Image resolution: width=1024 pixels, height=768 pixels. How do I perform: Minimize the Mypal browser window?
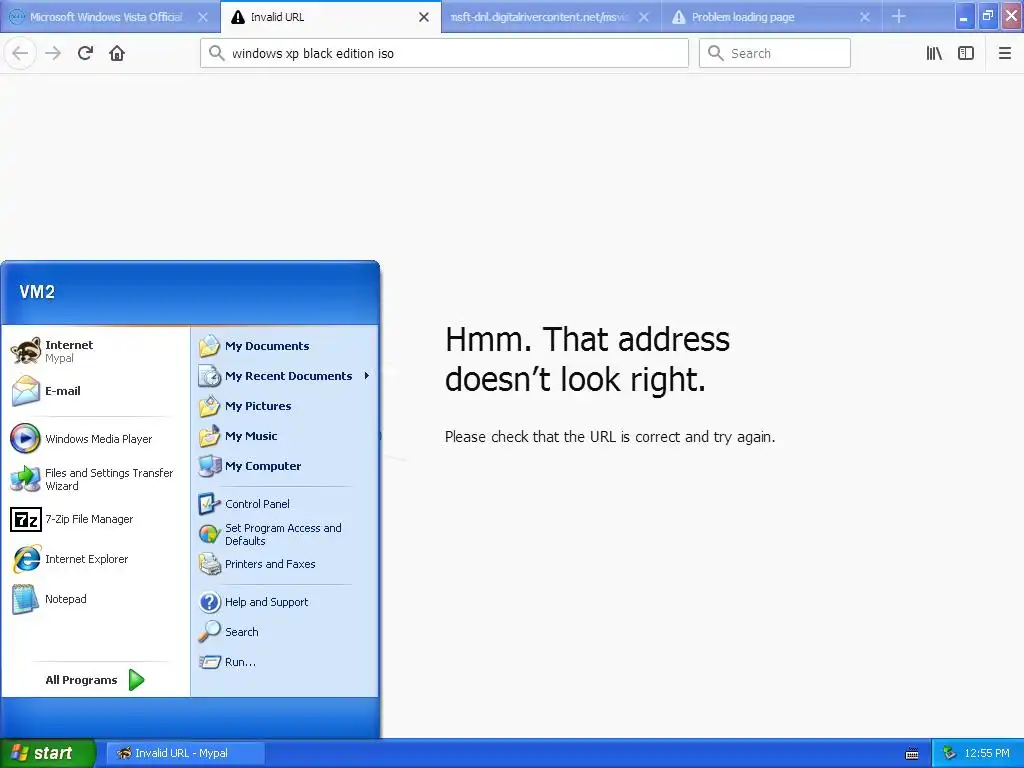click(x=965, y=16)
